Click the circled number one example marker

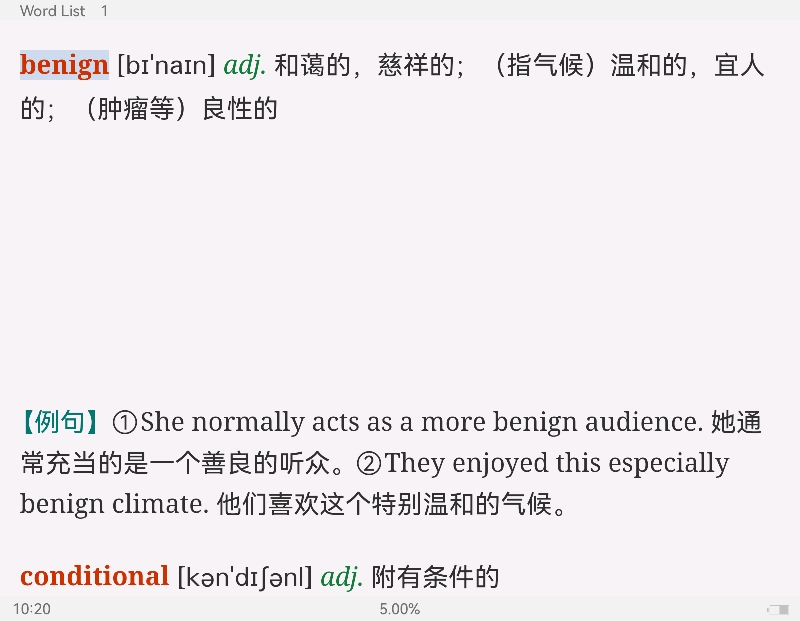pyautogui.click(x=124, y=423)
